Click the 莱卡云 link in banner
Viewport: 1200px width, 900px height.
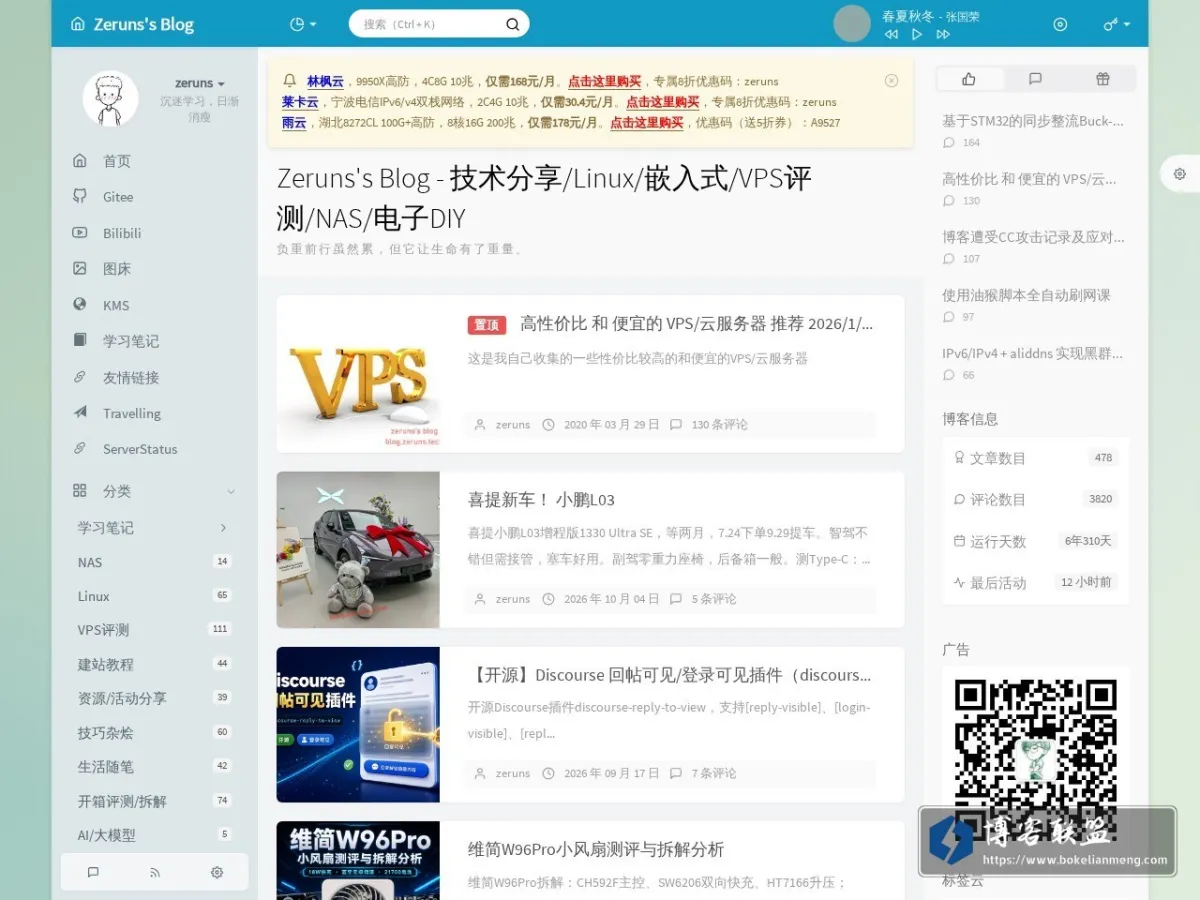pyautogui.click(x=300, y=102)
